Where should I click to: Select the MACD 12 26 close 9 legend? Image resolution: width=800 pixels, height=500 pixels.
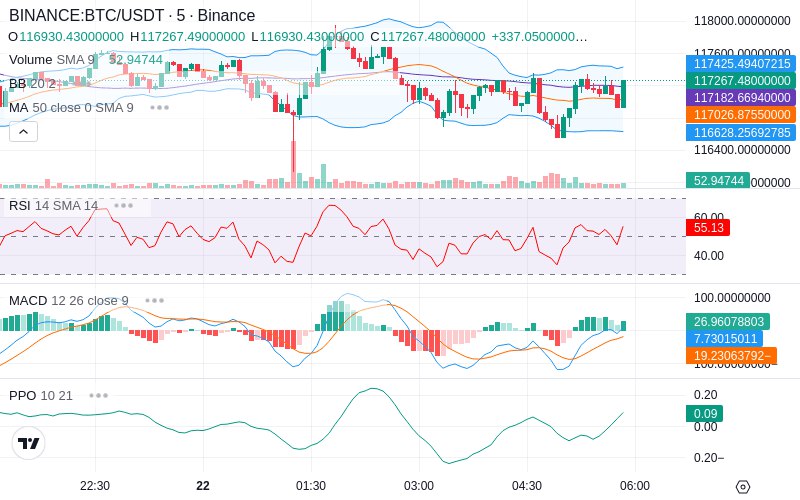pos(68,301)
